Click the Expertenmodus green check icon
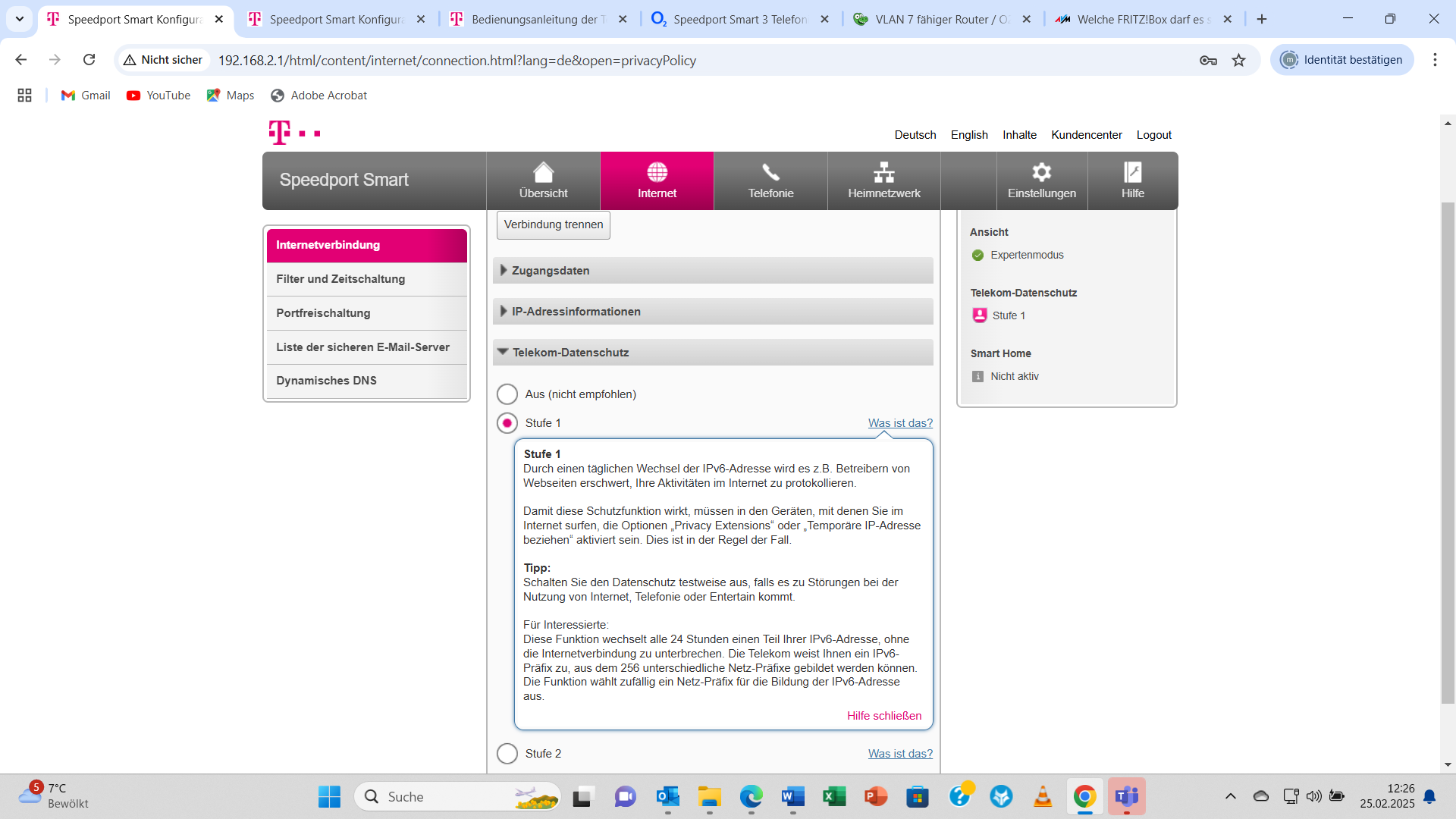This screenshot has width=1456, height=819. [977, 255]
